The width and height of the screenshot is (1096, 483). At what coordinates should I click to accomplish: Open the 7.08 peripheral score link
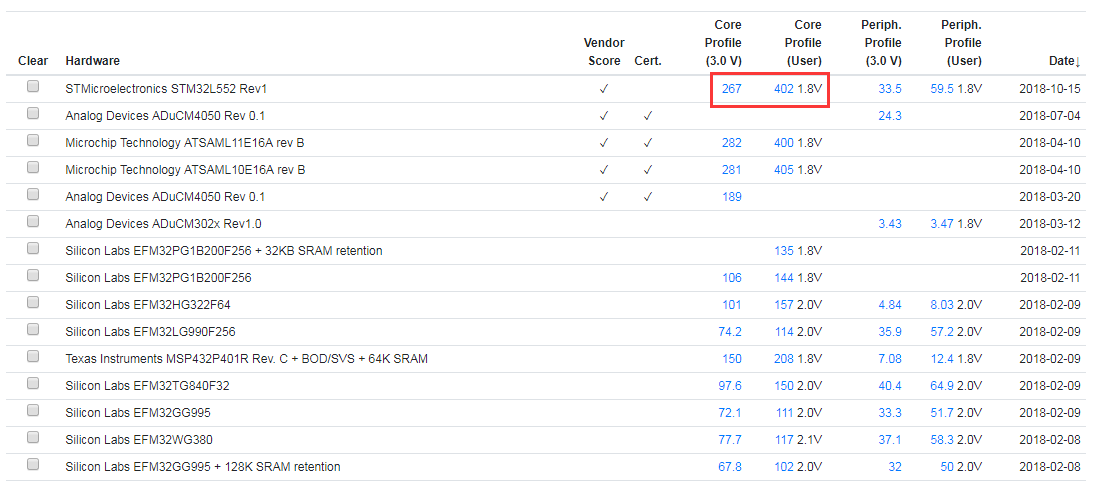pos(890,359)
